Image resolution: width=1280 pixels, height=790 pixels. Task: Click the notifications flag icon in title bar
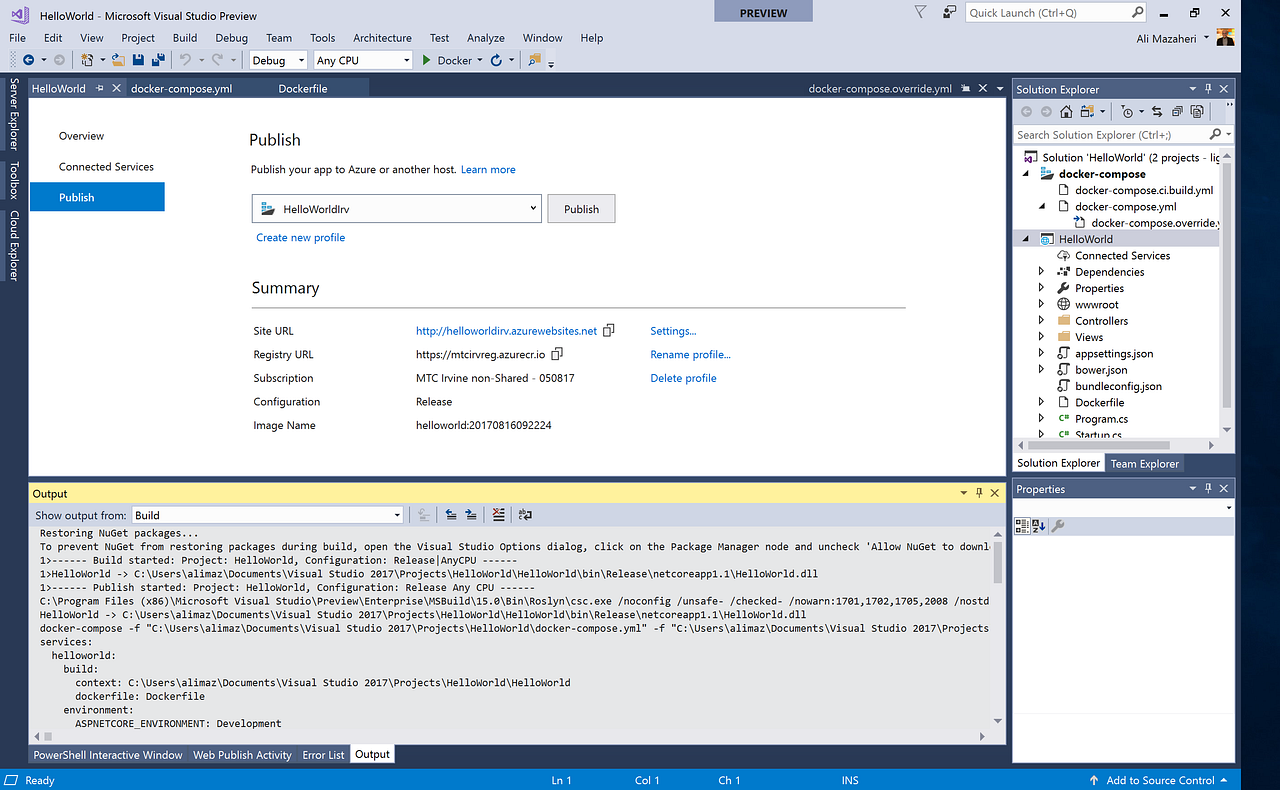click(921, 12)
